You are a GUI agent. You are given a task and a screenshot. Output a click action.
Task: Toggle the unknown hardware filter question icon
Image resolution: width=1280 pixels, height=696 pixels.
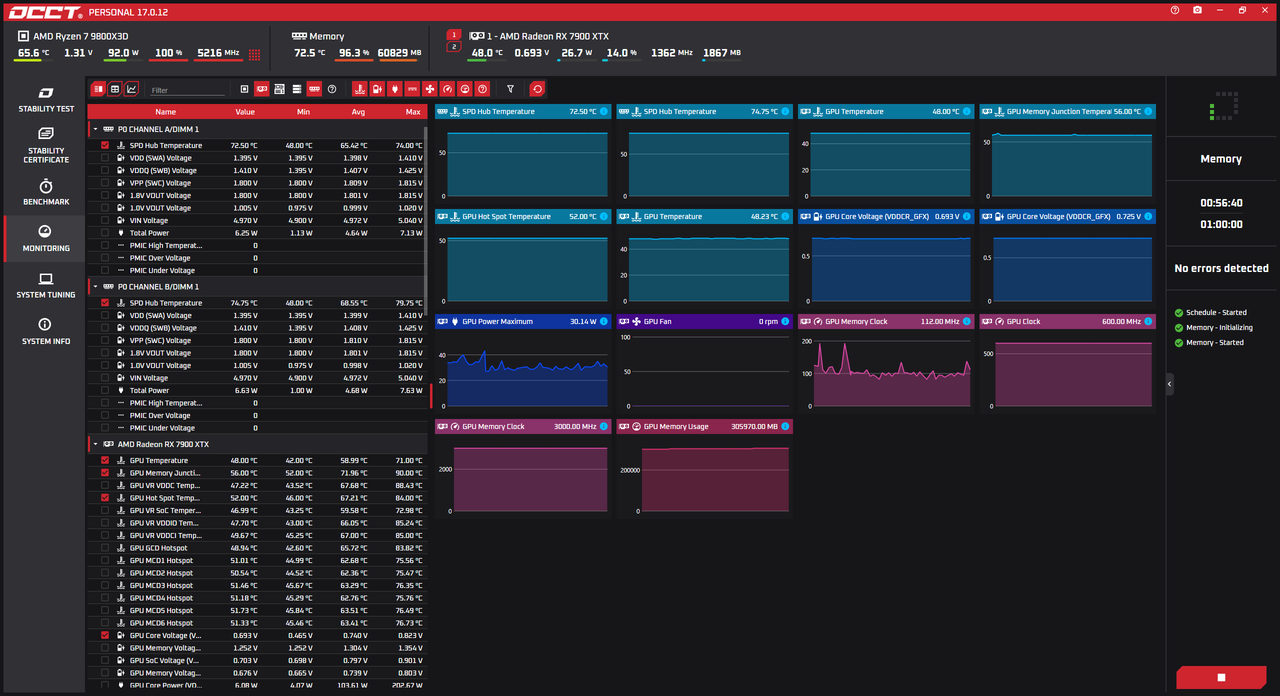[x=332, y=89]
